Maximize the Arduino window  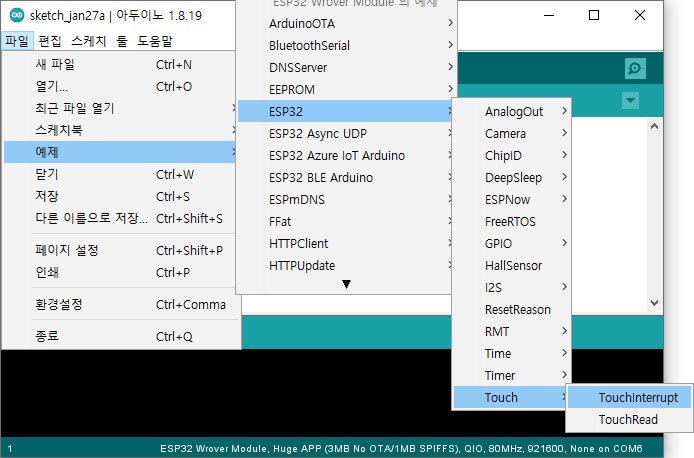pyautogui.click(x=594, y=15)
